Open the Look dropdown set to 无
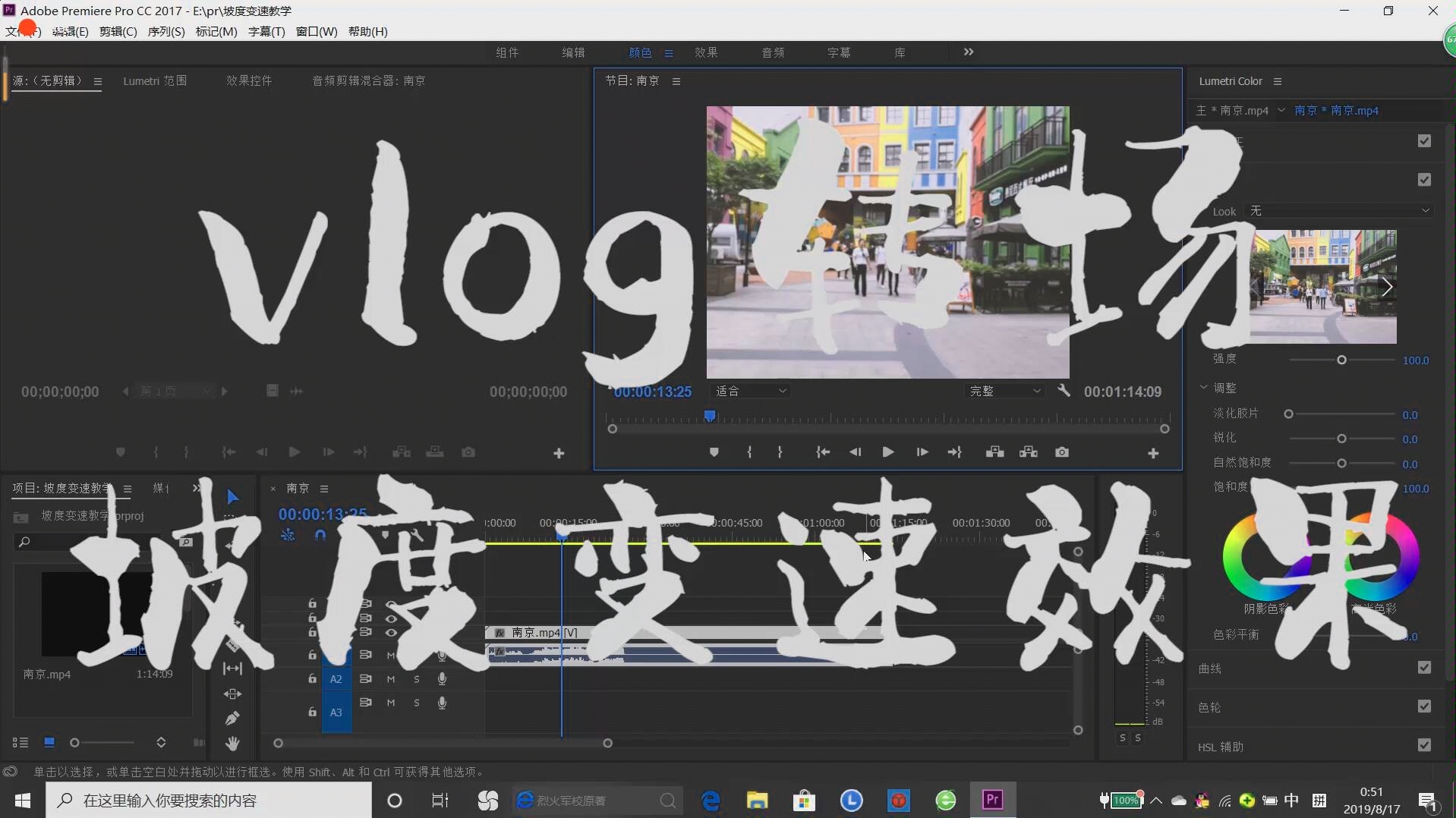 (x=1340, y=211)
